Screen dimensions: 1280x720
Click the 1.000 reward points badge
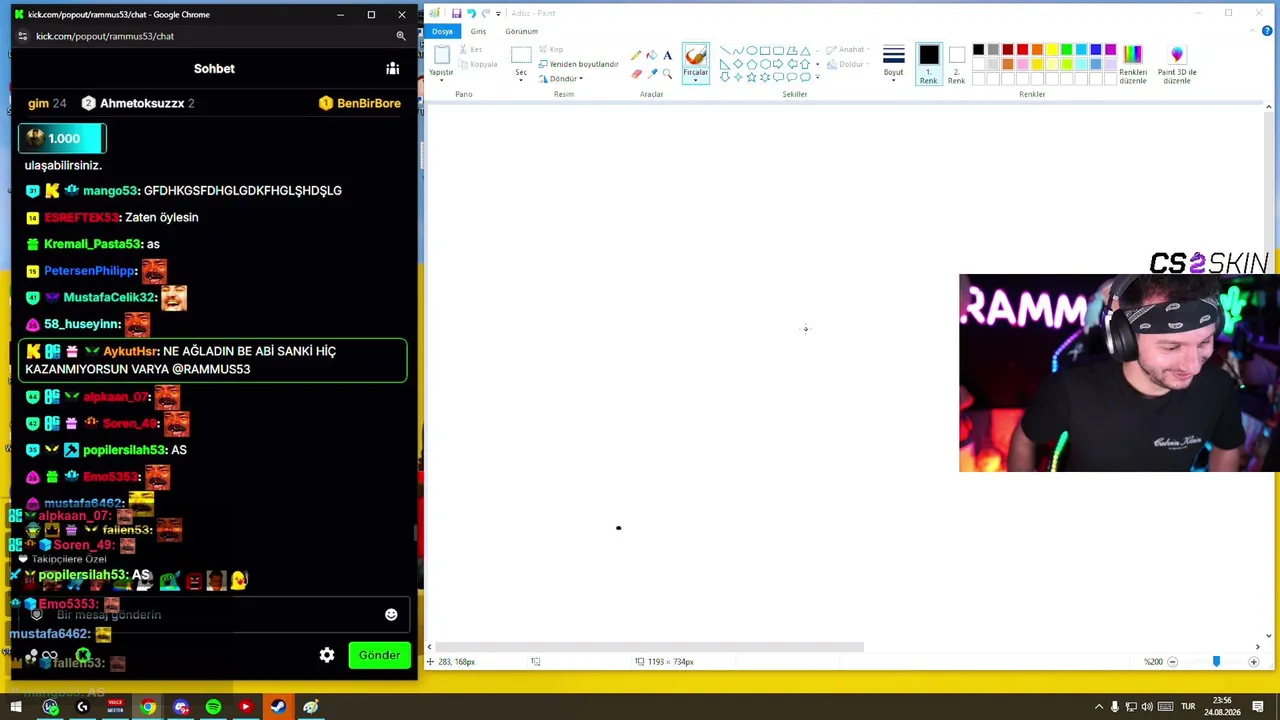[62, 139]
